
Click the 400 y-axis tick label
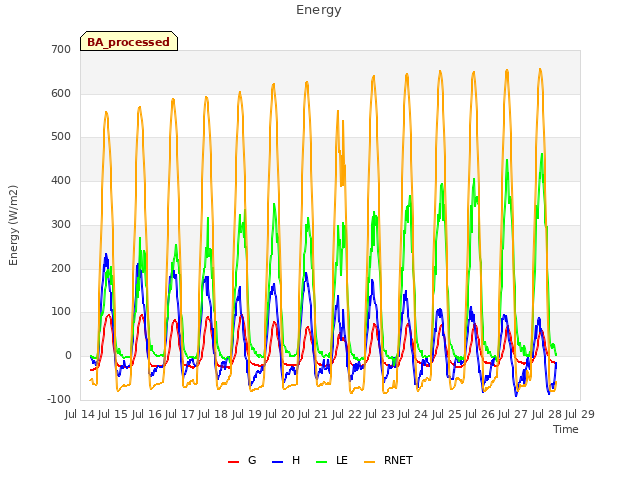pyautogui.click(x=61, y=181)
